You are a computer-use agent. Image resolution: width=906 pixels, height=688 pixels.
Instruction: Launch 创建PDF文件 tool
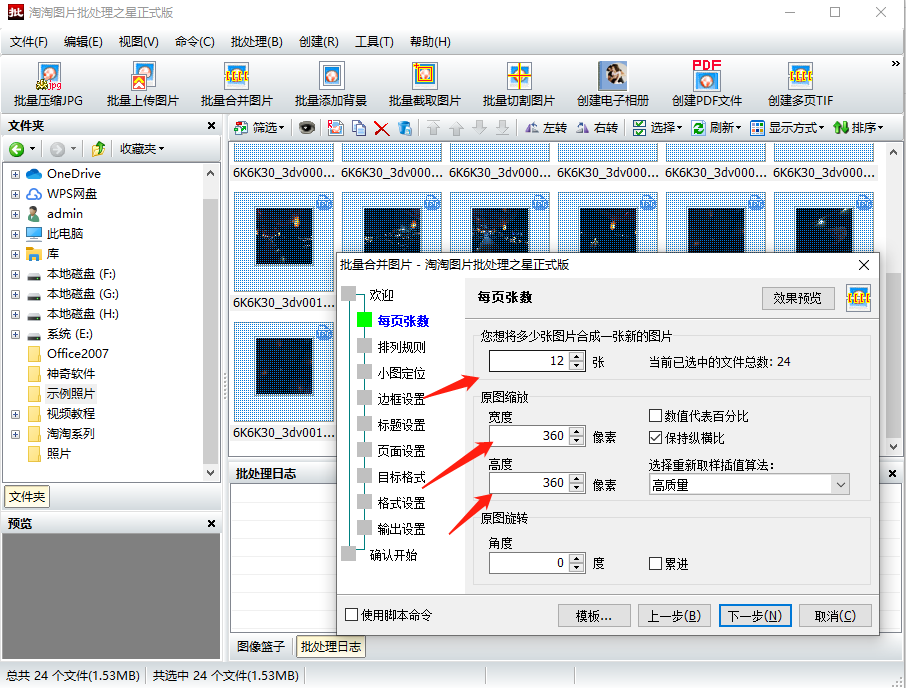coord(707,85)
